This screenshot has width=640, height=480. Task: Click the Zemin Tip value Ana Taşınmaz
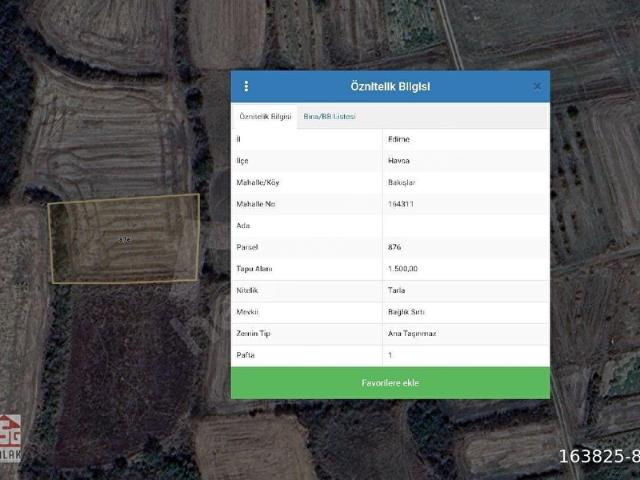[412, 333]
